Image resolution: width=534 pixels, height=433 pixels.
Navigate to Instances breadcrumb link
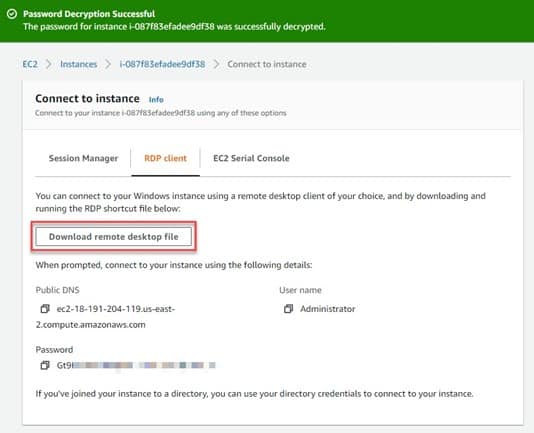79,64
